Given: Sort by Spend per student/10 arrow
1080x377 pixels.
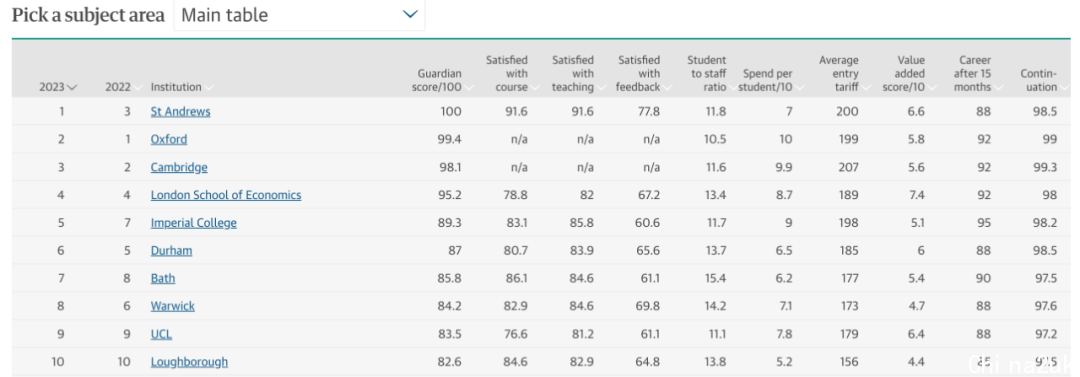Looking at the screenshot, I should pyautogui.click(x=799, y=88).
